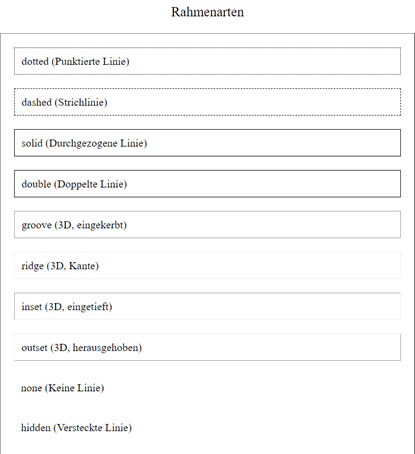
Task: Select the solid (Durchgezogene Linie) box
Action: tap(207, 143)
